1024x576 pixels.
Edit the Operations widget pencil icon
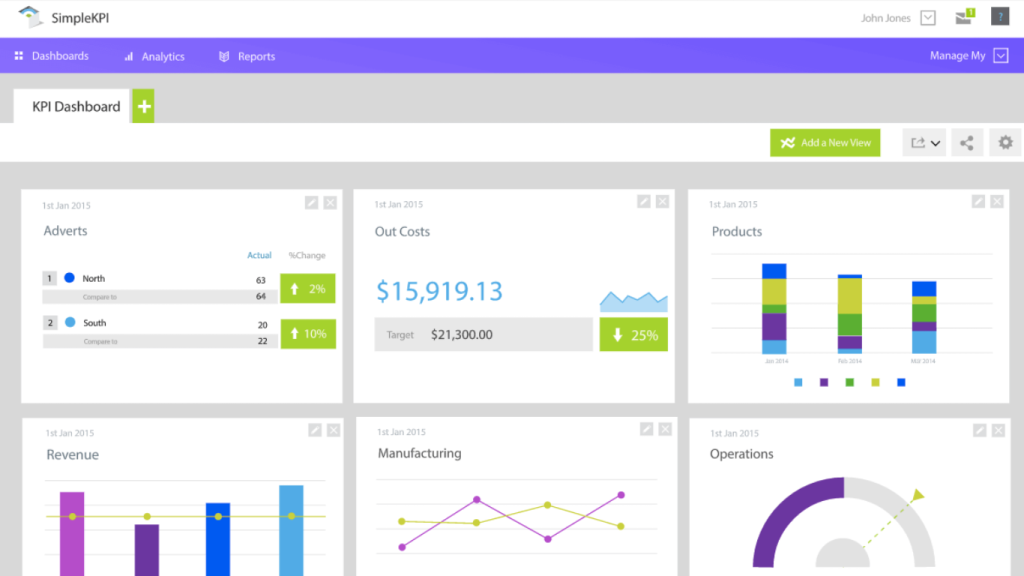[980, 430]
